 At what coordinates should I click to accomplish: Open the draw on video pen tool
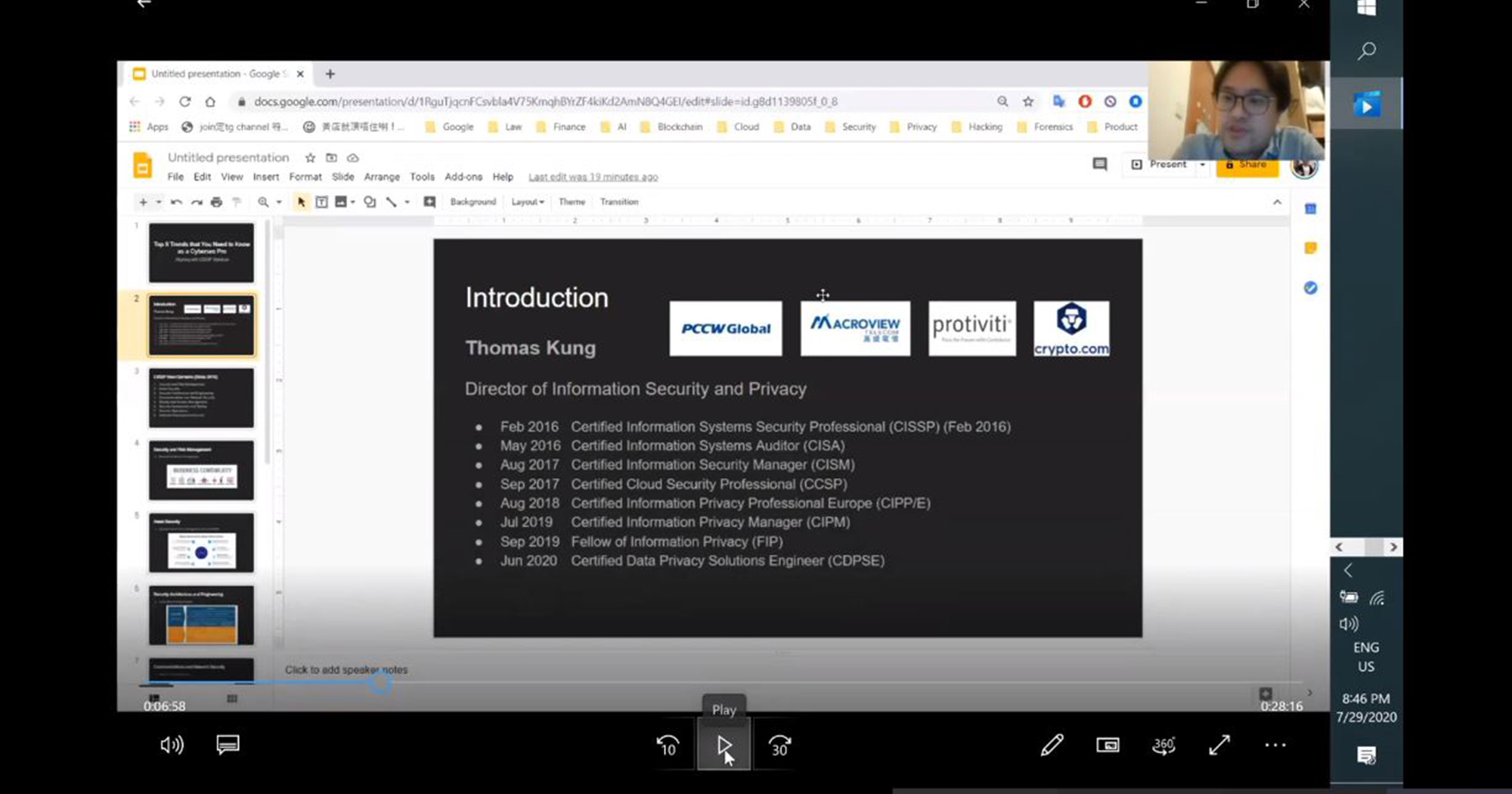[1052, 746]
